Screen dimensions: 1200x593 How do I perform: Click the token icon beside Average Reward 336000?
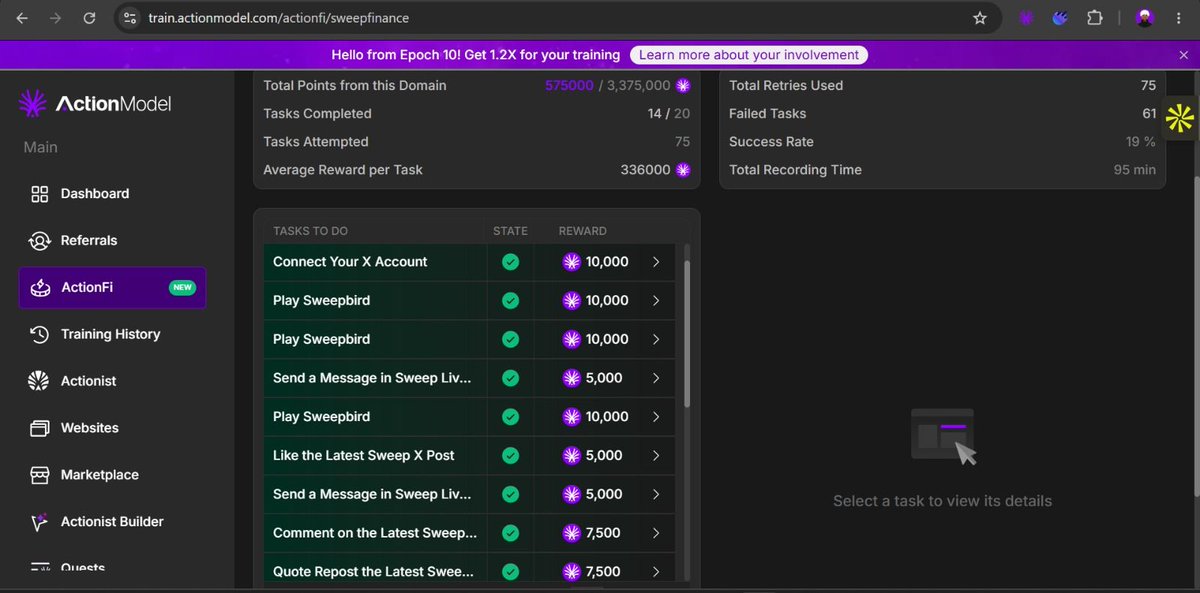(x=683, y=170)
